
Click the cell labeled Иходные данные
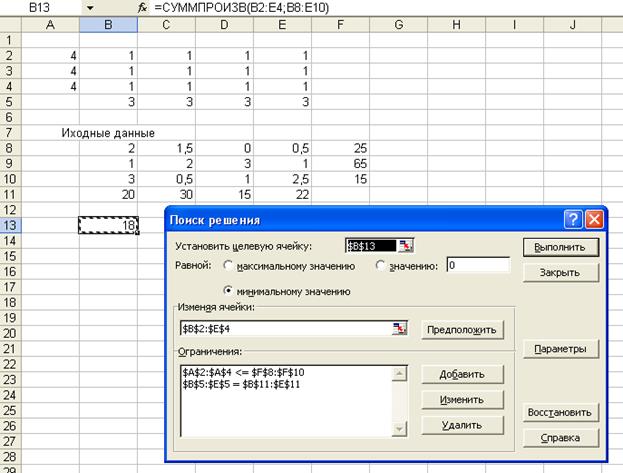(108, 133)
